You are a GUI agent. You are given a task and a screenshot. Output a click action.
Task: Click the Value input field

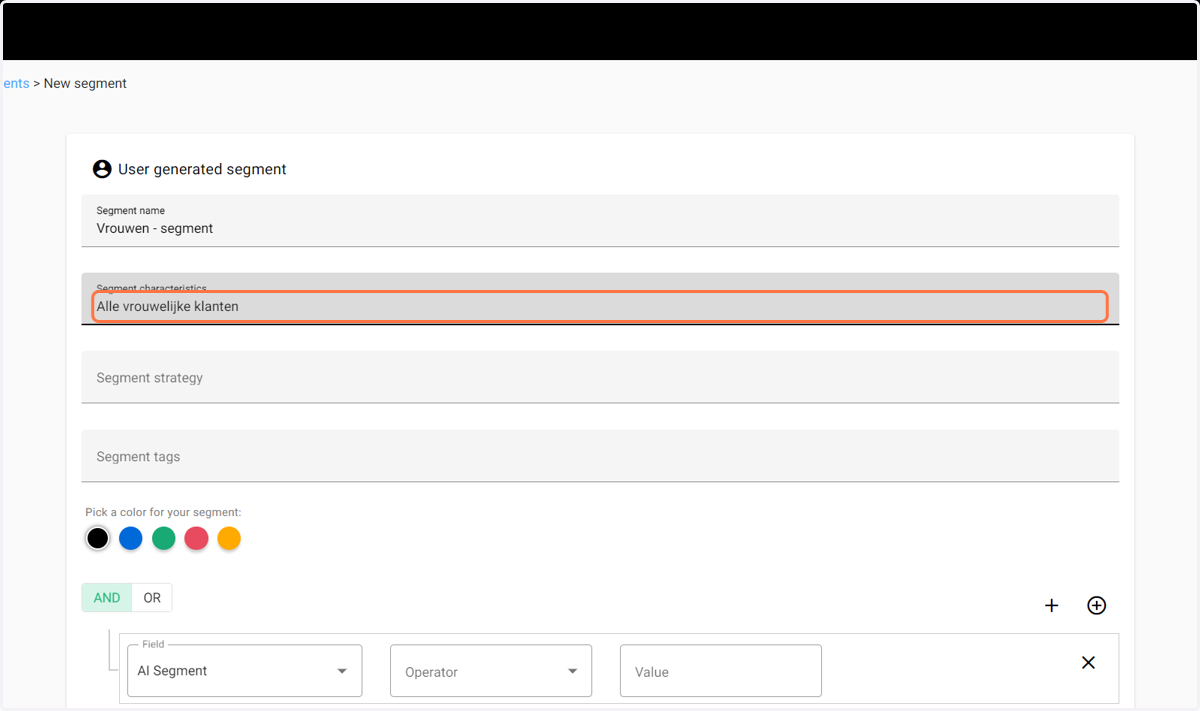721,671
